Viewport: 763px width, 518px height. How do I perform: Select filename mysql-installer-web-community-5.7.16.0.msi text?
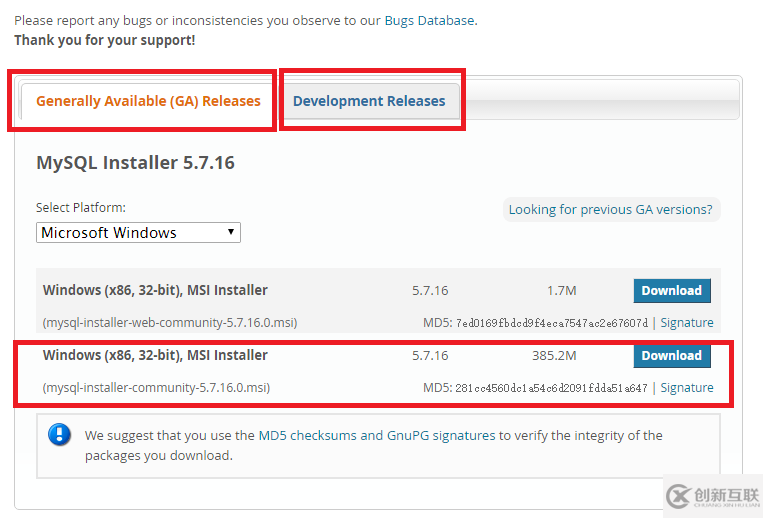click(x=170, y=322)
